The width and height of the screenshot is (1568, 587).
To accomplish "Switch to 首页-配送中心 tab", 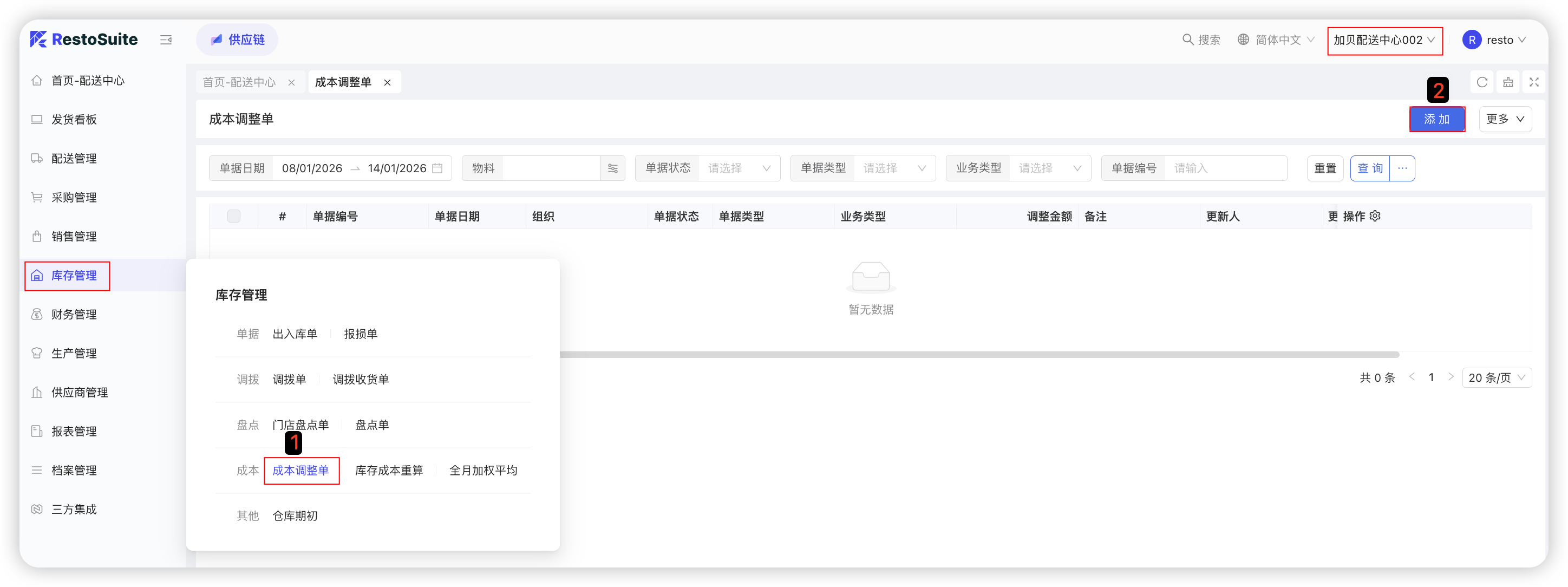I will click(239, 82).
